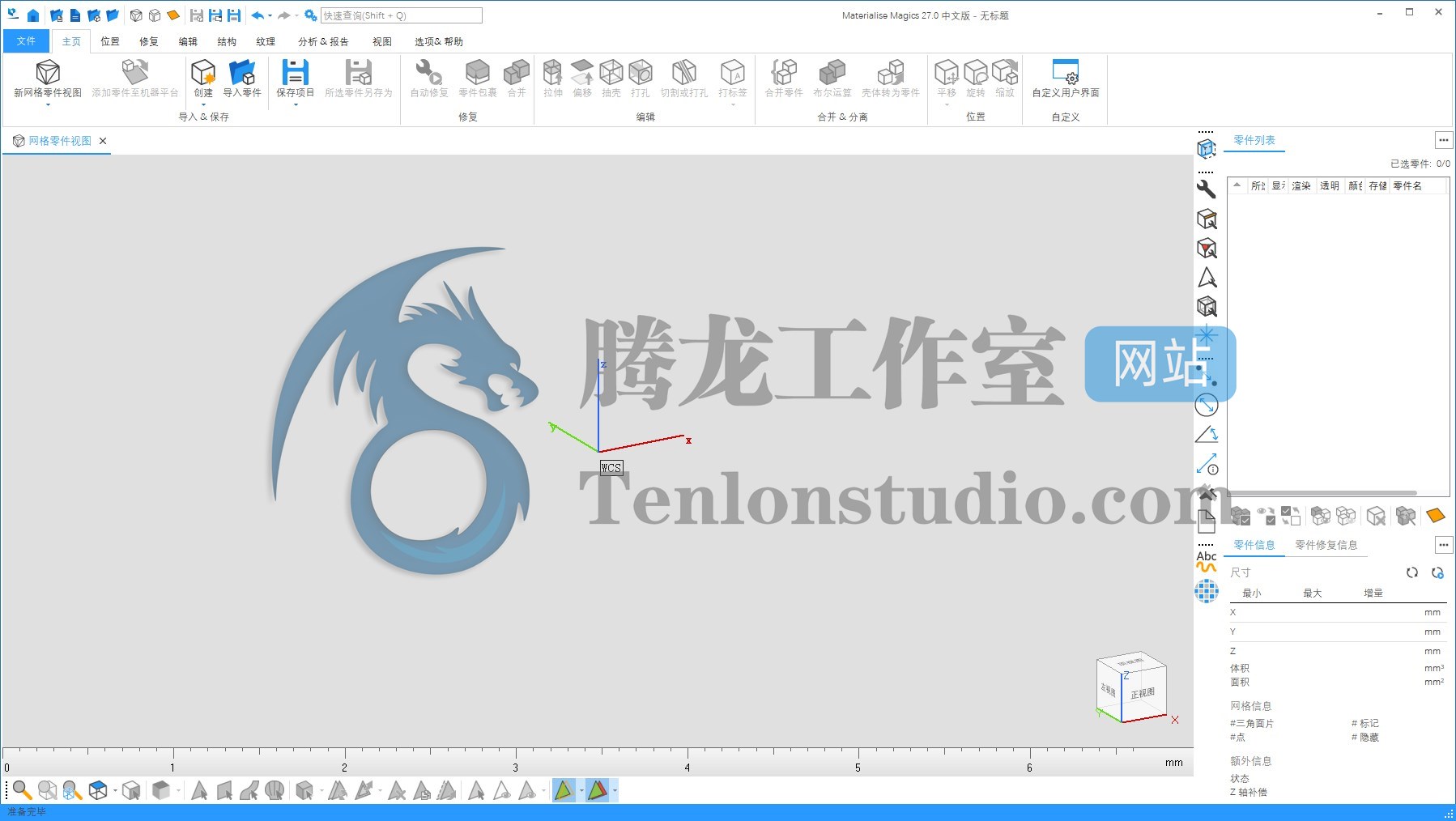
Task: Click the 创建 (create part) icon
Action: [203, 72]
